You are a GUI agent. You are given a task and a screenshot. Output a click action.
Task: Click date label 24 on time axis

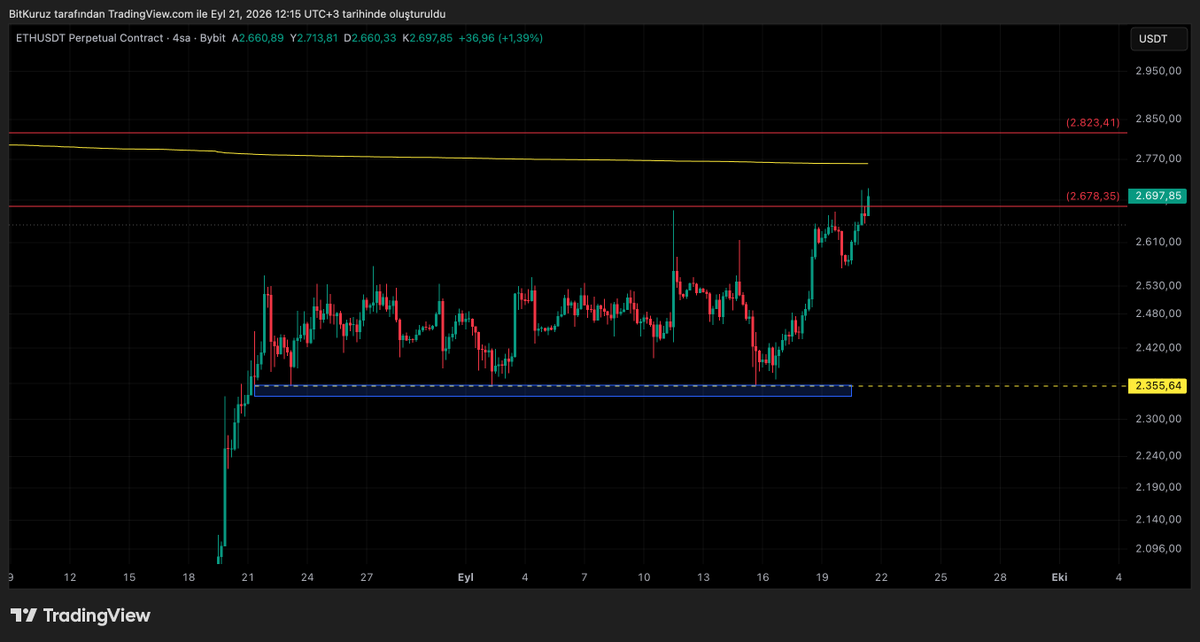click(x=307, y=578)
